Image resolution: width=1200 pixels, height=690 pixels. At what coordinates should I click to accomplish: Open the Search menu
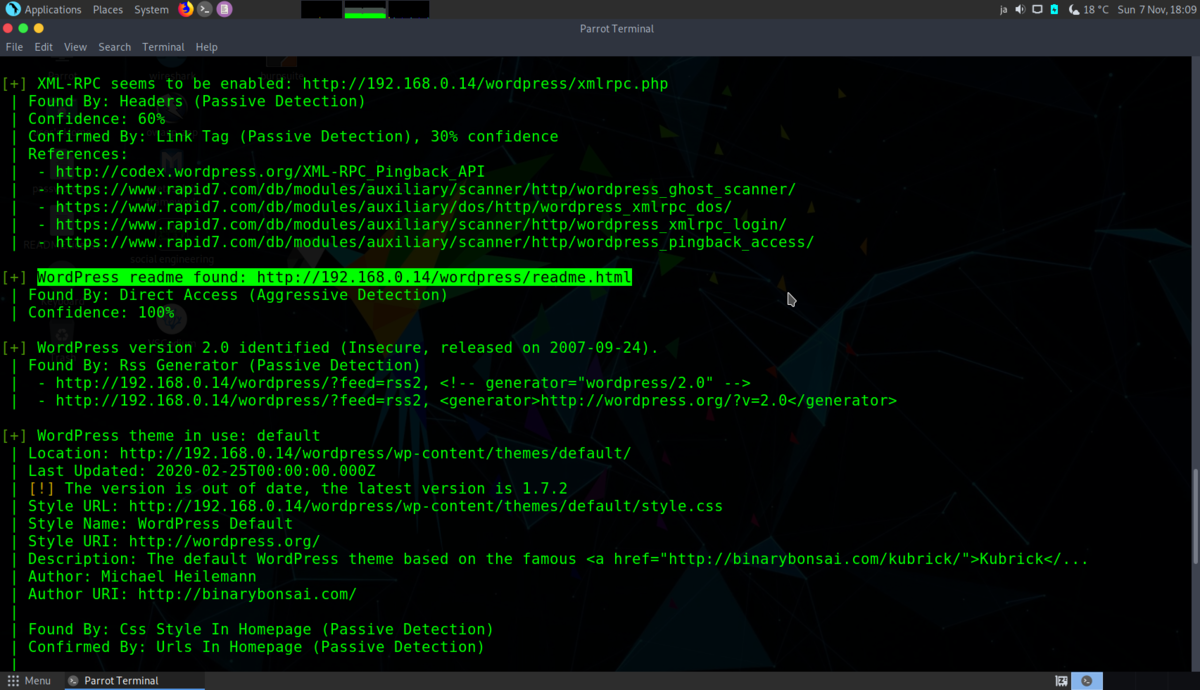114,47
